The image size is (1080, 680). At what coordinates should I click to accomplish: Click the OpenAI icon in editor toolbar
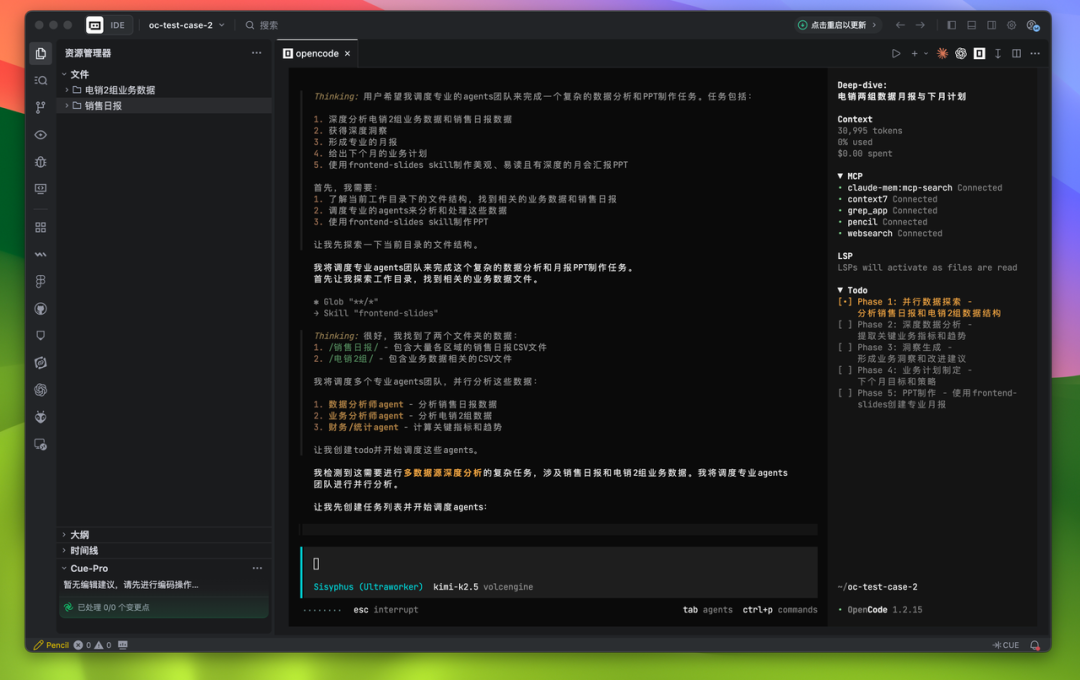coord(961,53)
